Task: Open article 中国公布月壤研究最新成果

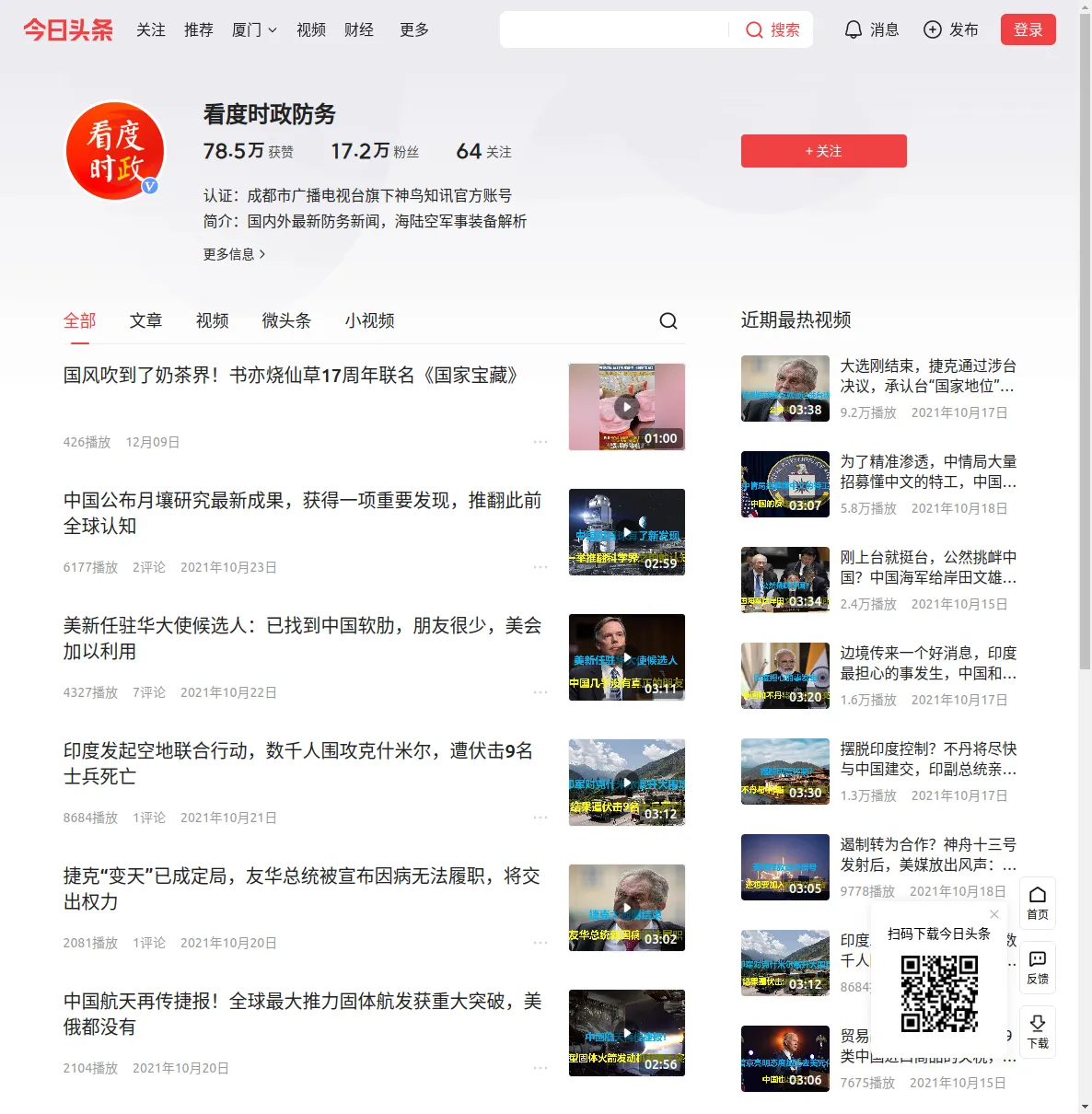Action: [x=303, y=513]
